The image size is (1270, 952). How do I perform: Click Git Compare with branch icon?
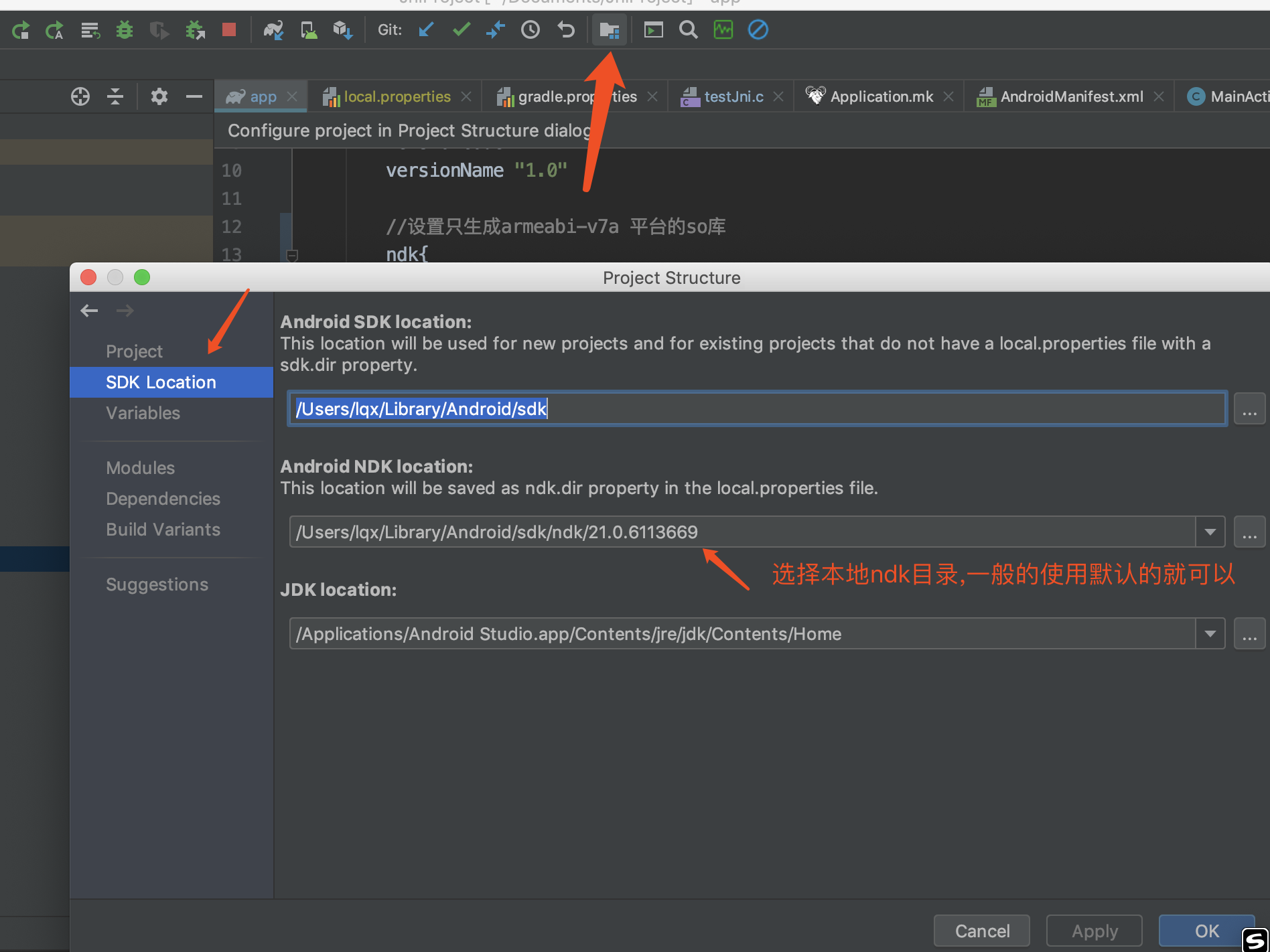pos(496,30)
